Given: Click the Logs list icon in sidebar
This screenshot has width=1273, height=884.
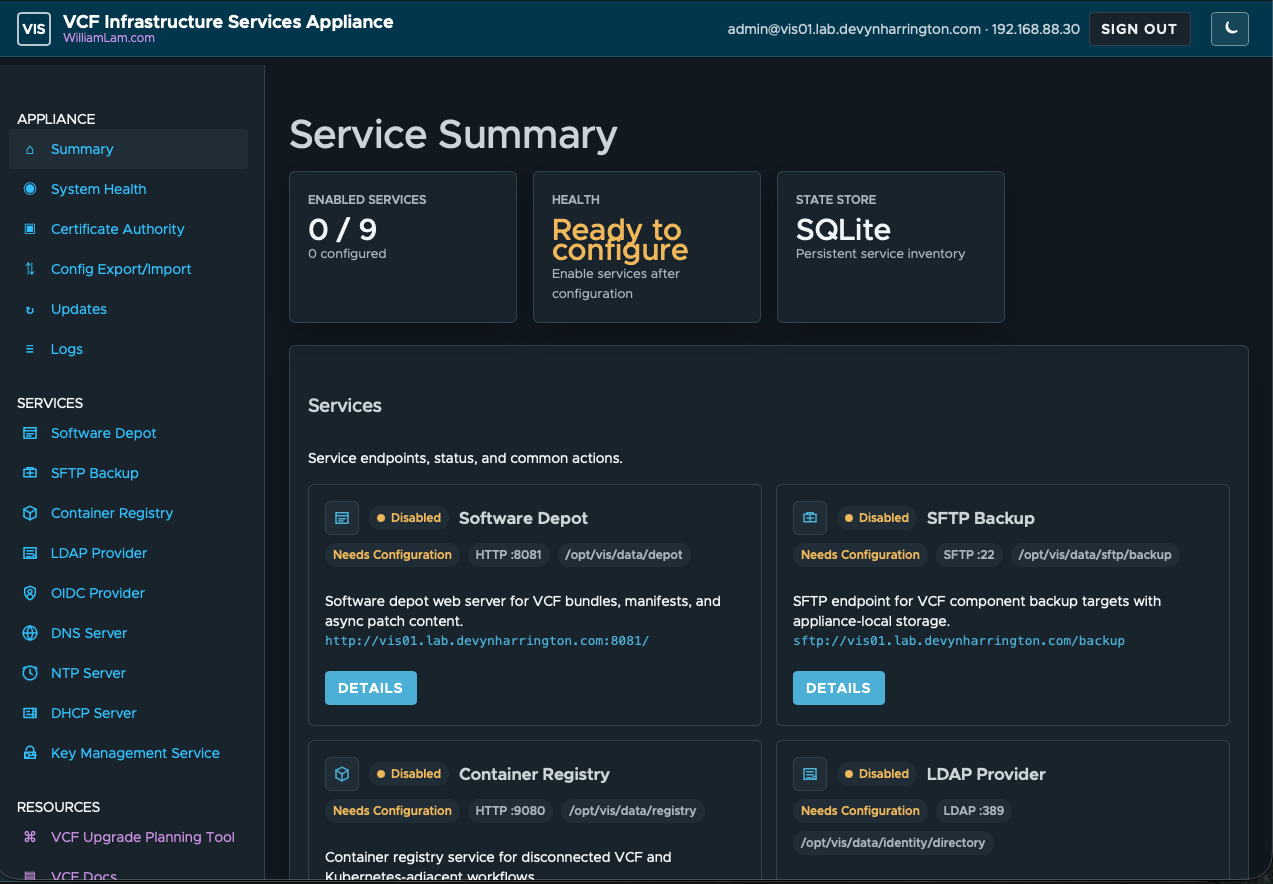Looking at the screenshot, I should pos(30,349).
